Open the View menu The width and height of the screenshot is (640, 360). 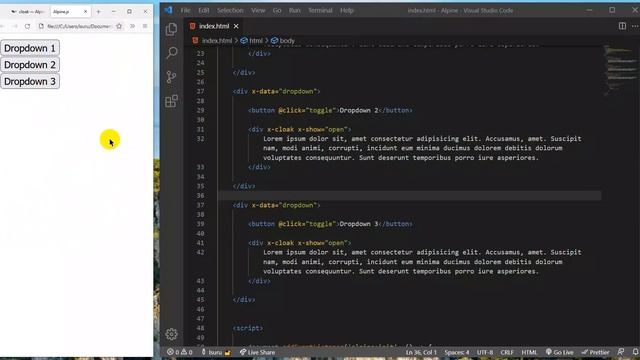tap(258, 11)
